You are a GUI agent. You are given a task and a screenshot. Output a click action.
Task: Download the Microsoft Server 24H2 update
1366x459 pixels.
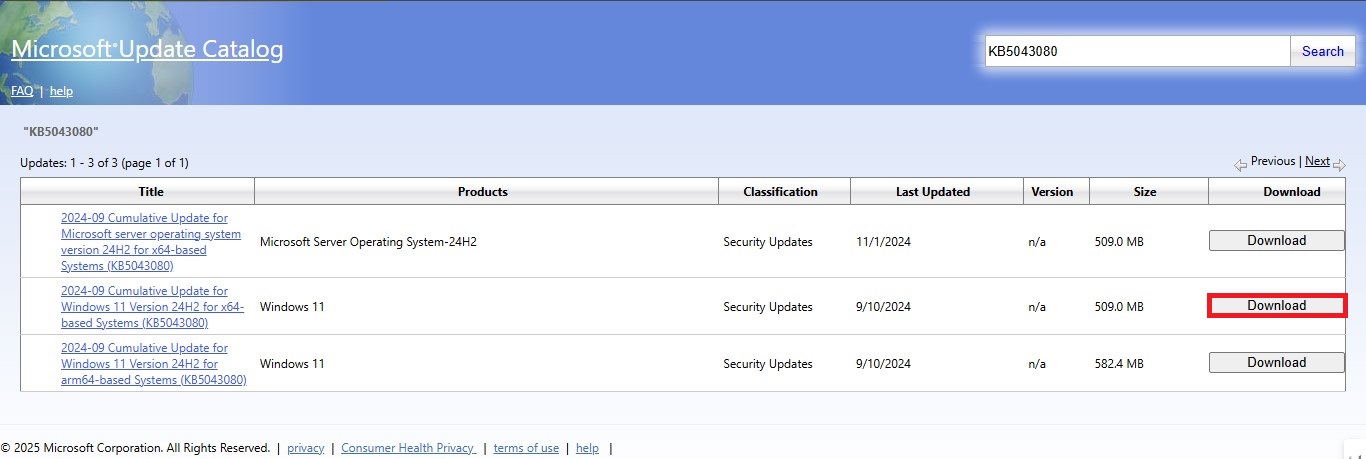pos(1276,241)
